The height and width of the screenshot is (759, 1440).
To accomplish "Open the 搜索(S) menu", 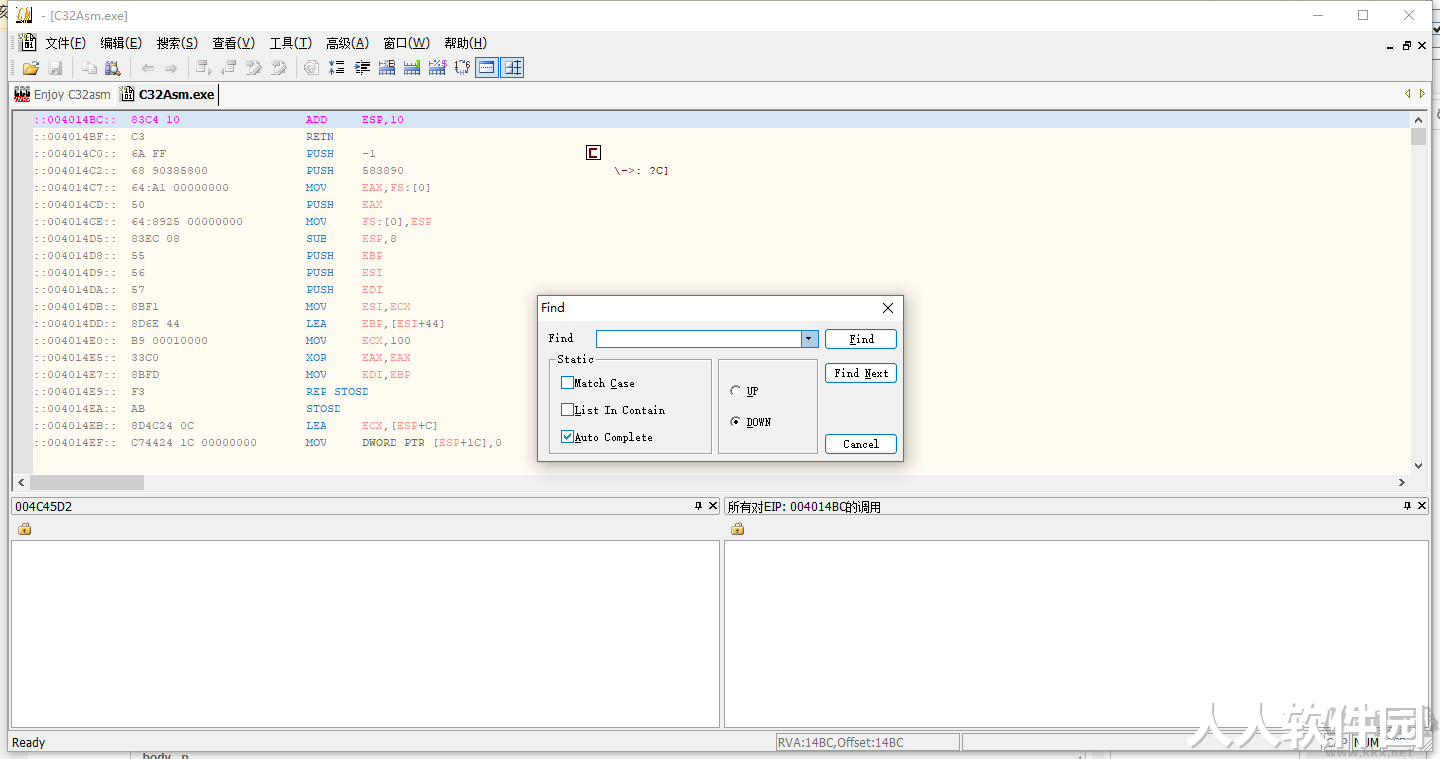I will click(x=177, y=43).
